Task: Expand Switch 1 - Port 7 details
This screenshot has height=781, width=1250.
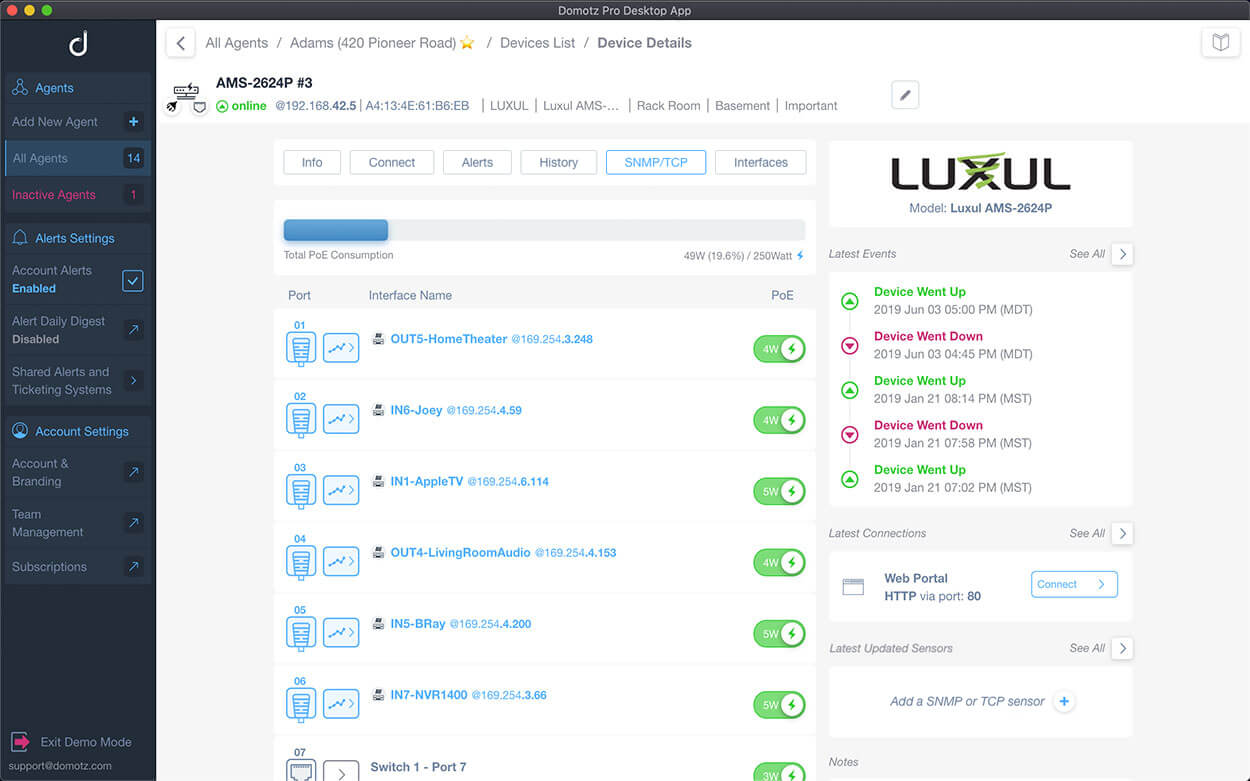Action: [341, 770]
